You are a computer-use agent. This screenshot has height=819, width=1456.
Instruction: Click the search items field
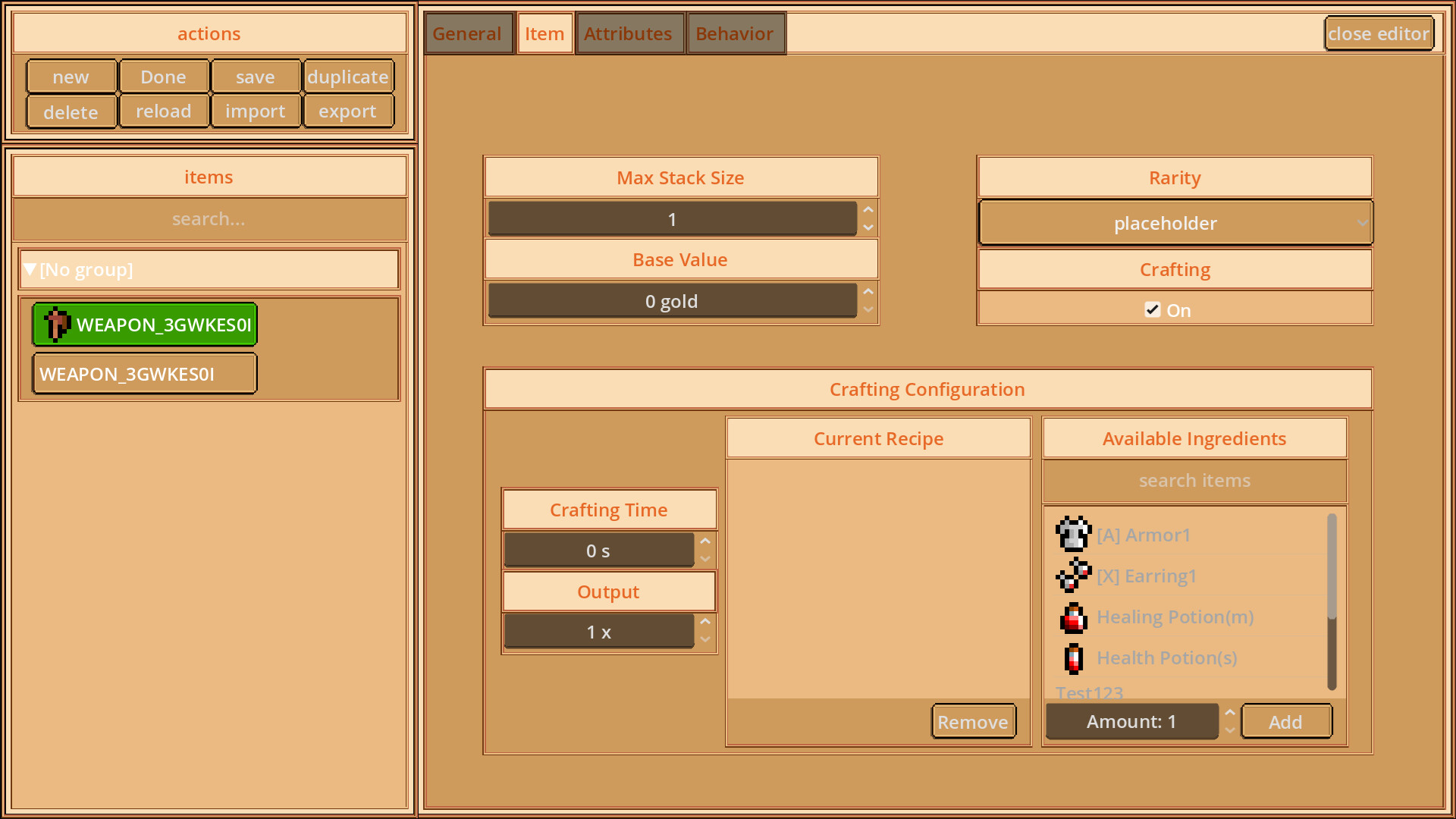[x=1194, y=480]
